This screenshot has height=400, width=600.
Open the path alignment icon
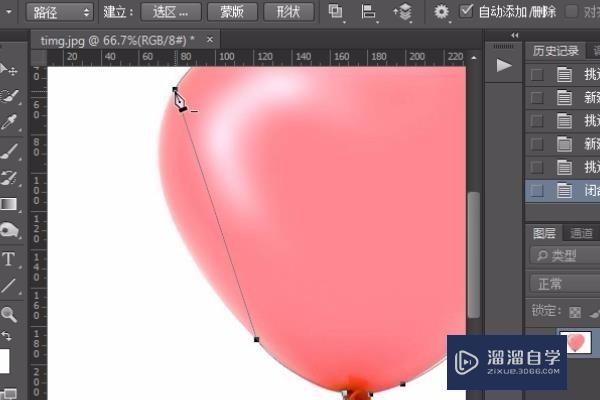[368, 11]
